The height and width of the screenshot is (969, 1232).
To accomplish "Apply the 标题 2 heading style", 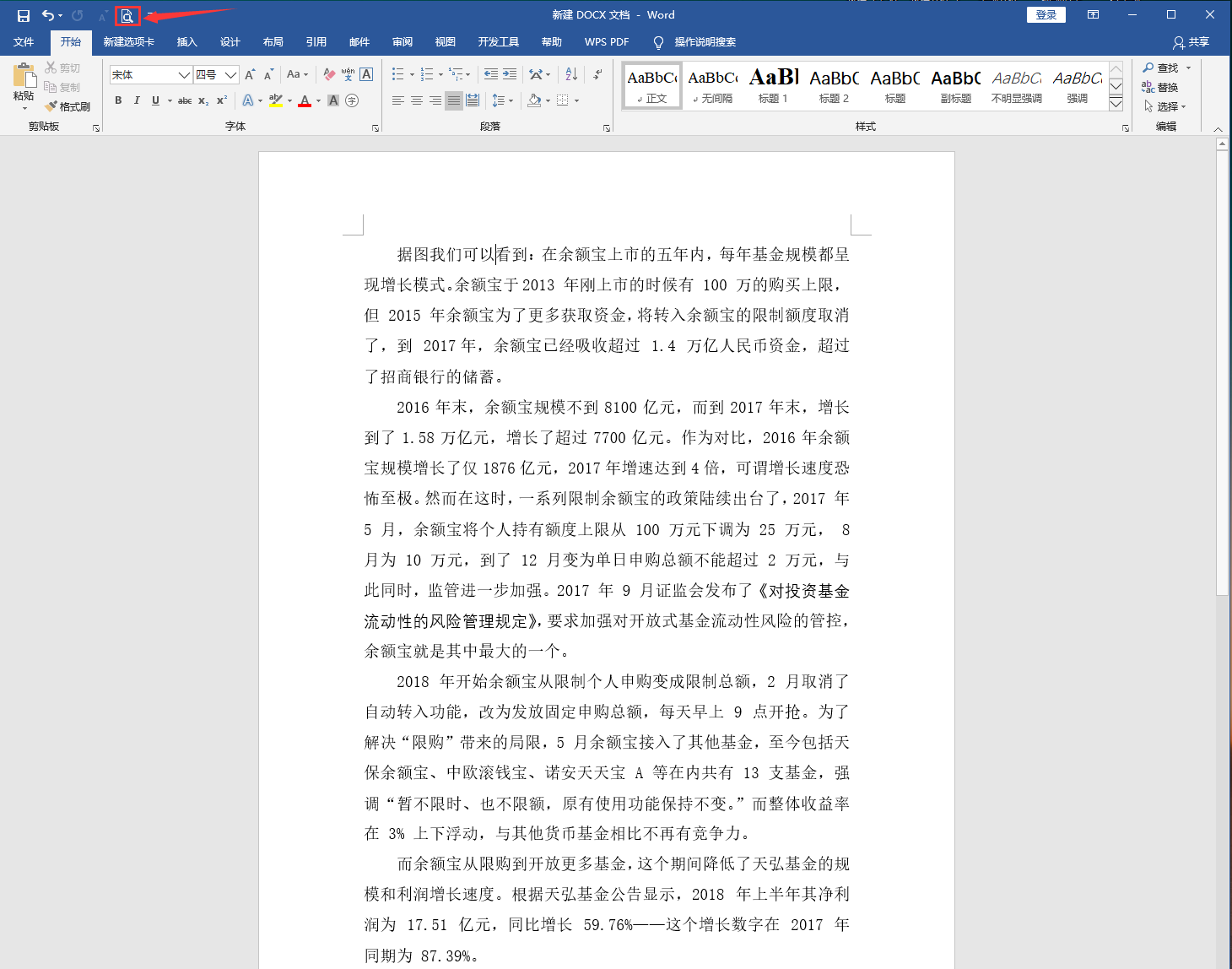I will coord(834,85).
